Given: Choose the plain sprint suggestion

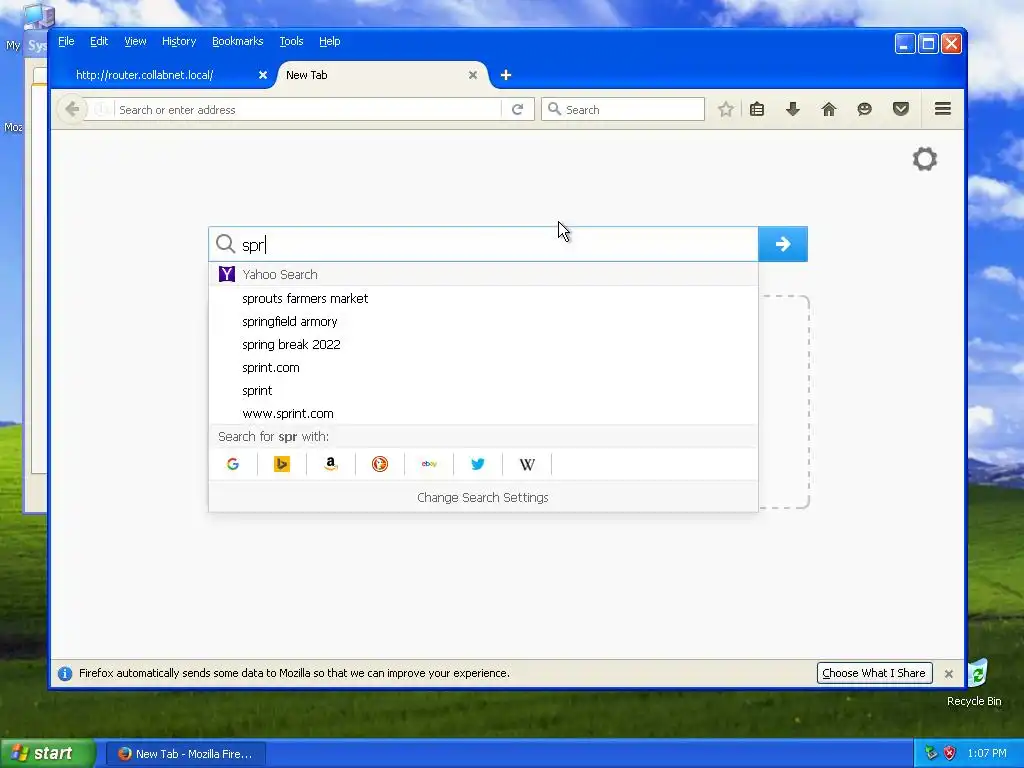Looking at the screenshot, I should (x=483, y=391).
